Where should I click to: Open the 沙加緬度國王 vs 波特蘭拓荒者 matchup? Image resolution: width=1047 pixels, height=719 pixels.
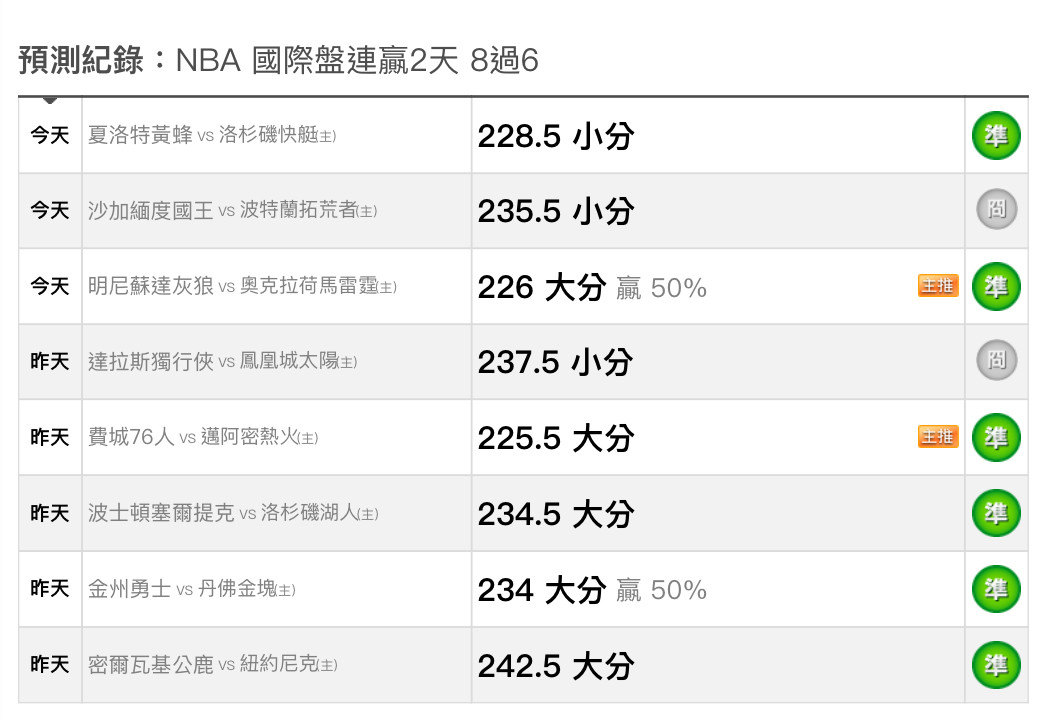click(232, 210)
